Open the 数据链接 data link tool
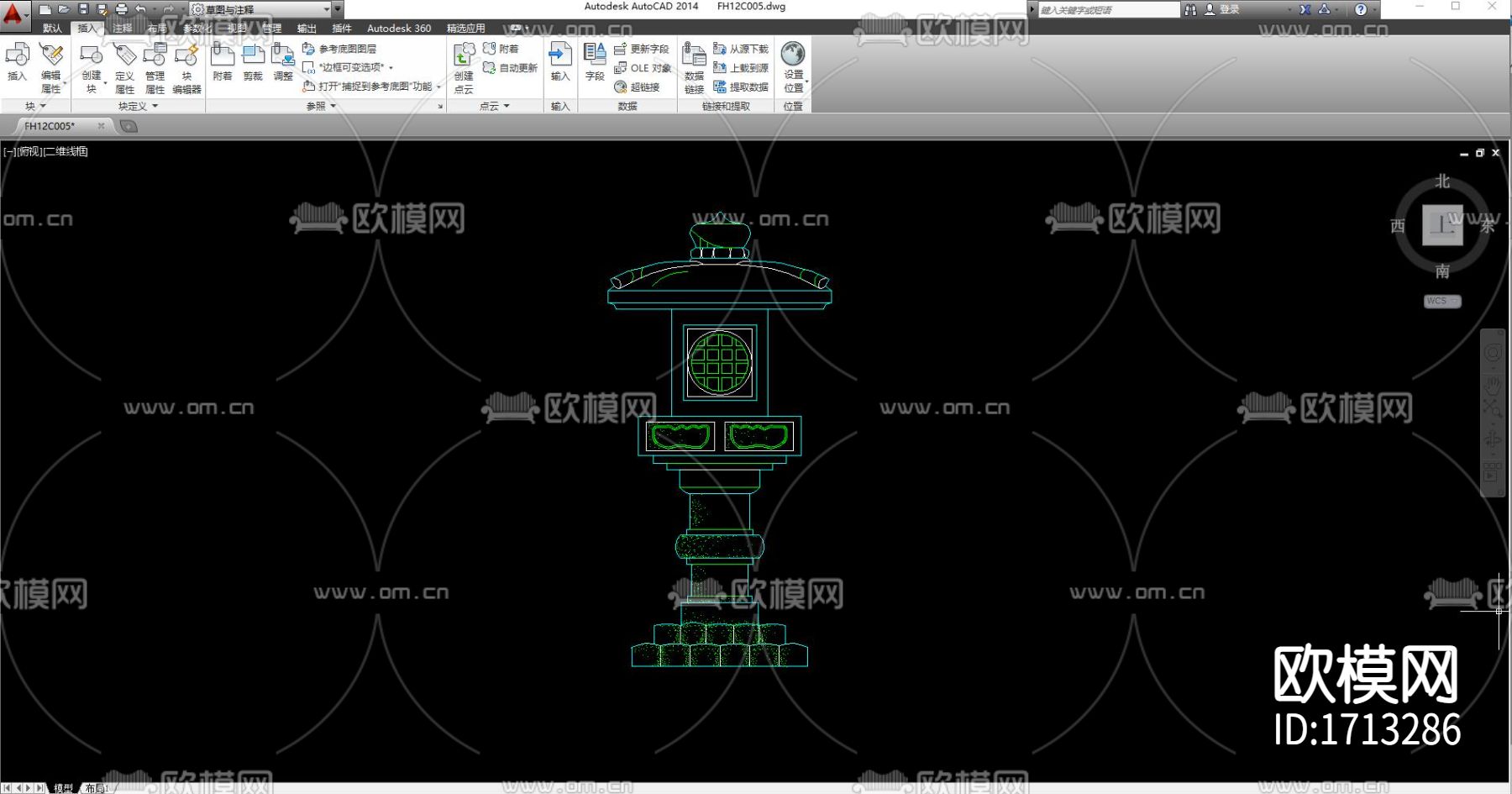Screen dimensions: 1512x794 click(x=694, y=67)
